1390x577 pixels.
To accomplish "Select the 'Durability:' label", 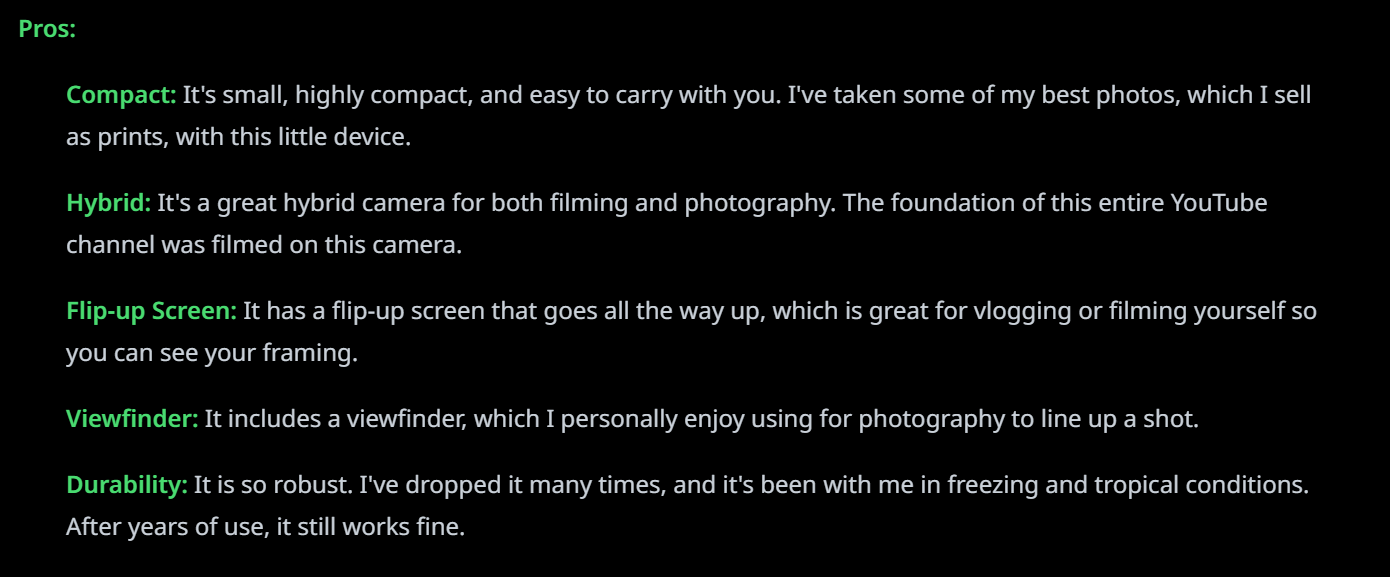I will 127,487.
